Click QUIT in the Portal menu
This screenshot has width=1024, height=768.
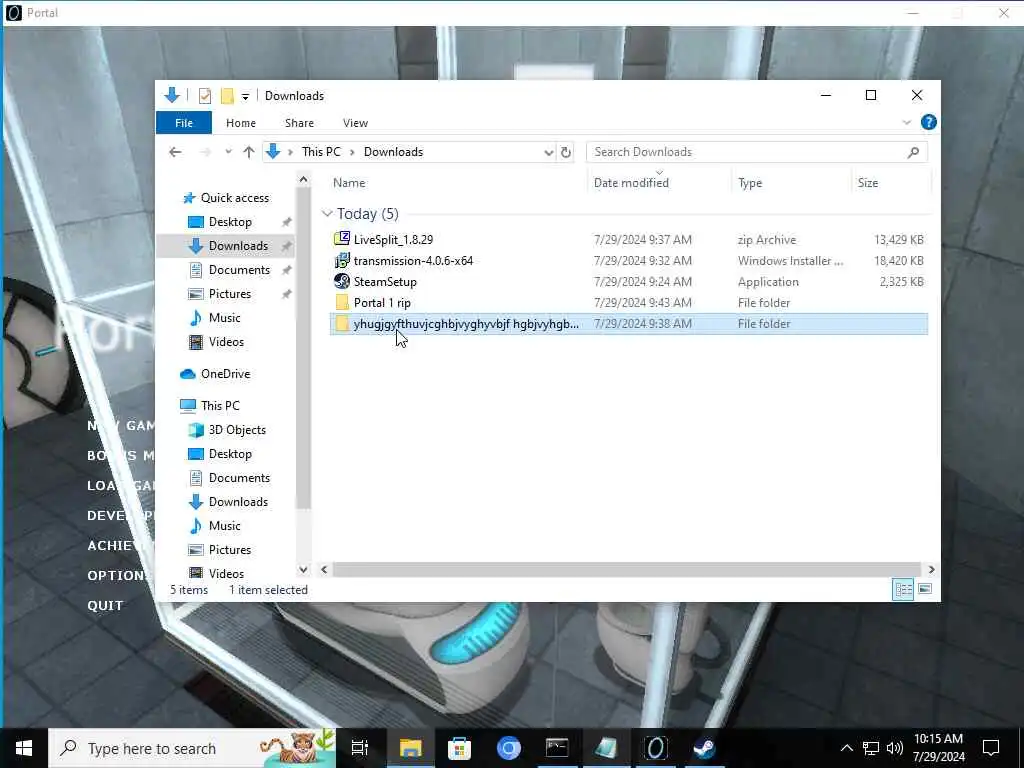[x=105, y=605]
